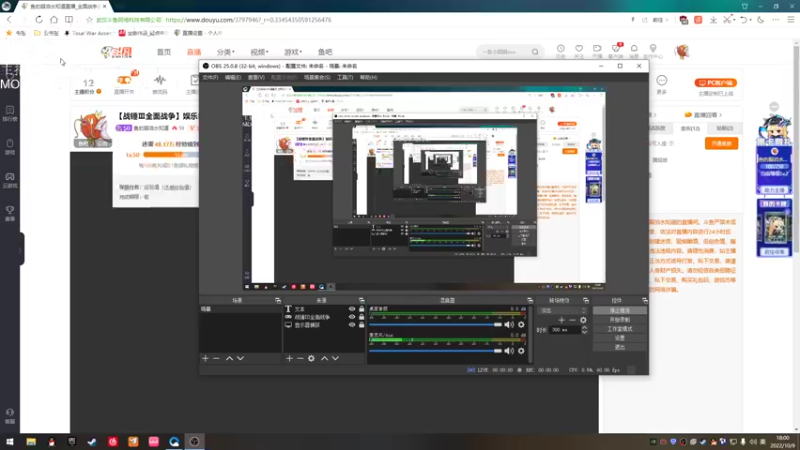Screen dimensions: 800x450
Task: Toggle lock on 战锤III全面战争 source
Action: (x=361, y=317)
